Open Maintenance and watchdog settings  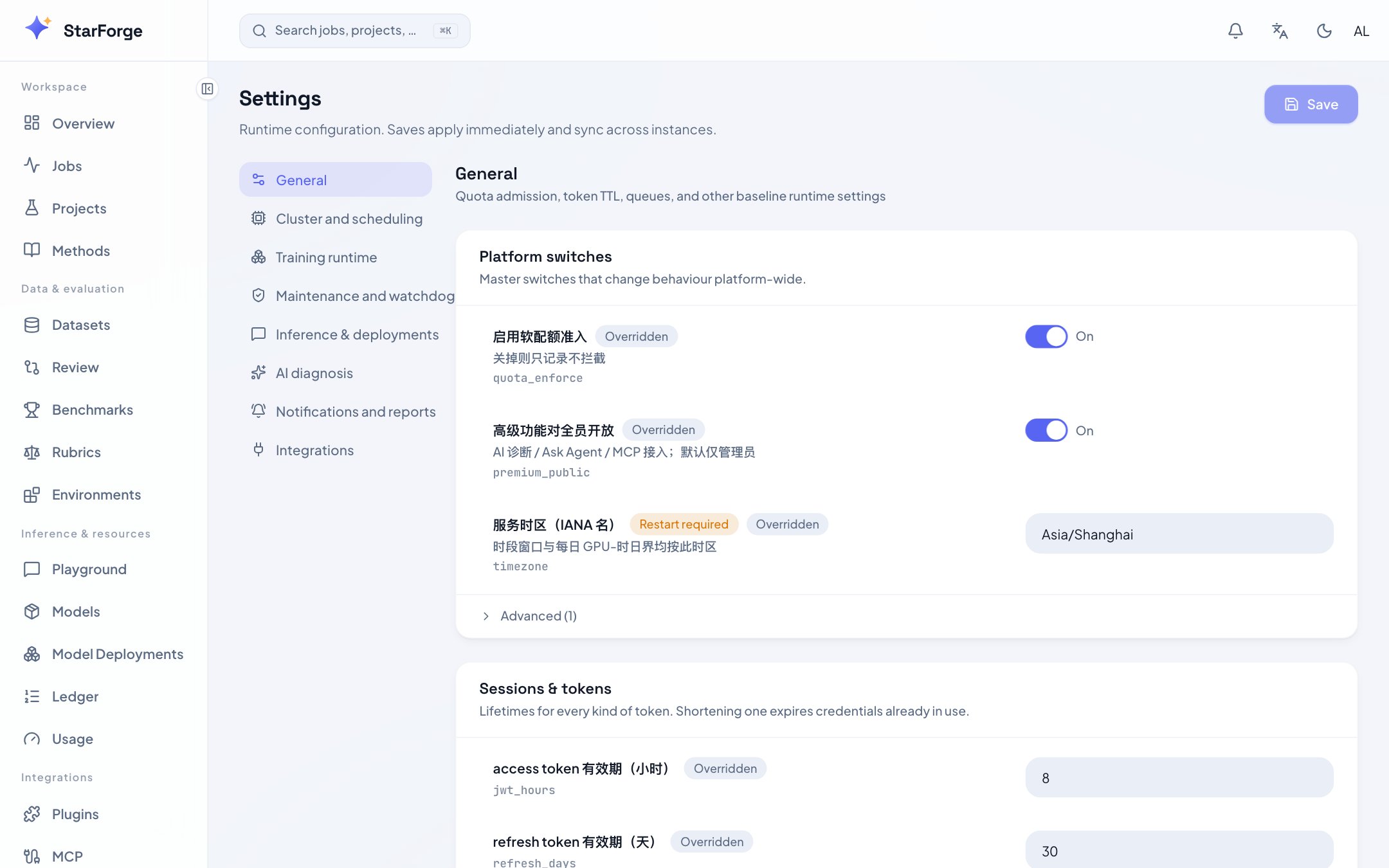347,296
